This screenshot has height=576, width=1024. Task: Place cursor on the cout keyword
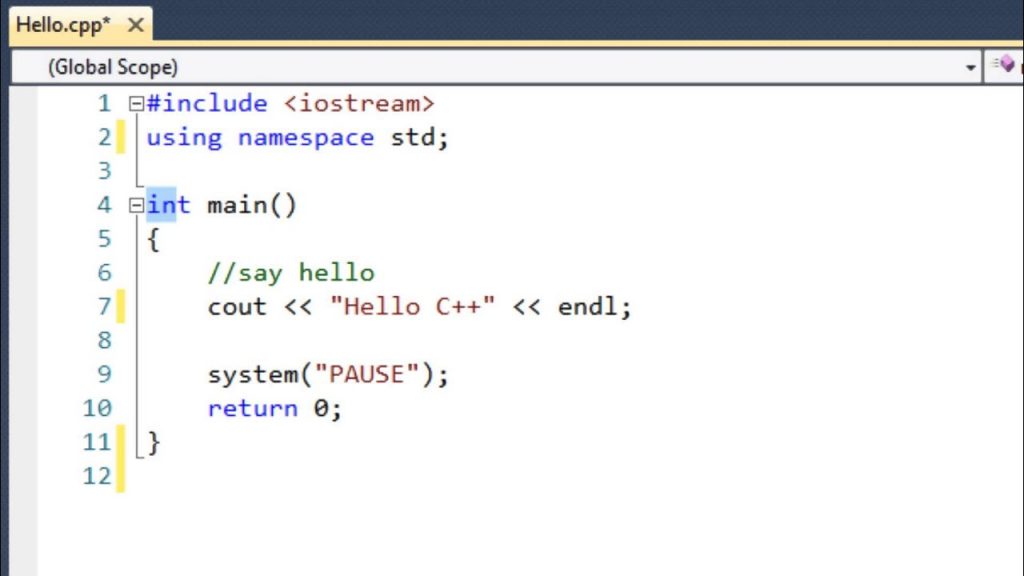coord(237,306)
